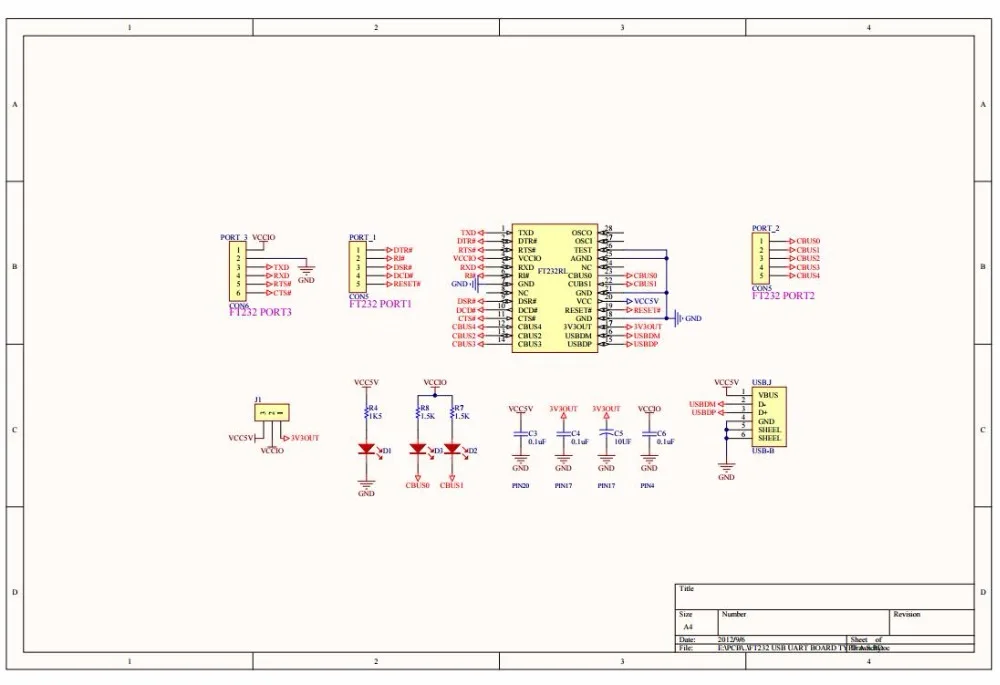This screenshot has width=1000, height=685.
Task: Select the PORT_3 six-pin connector symbol
Action: (238, 271)
